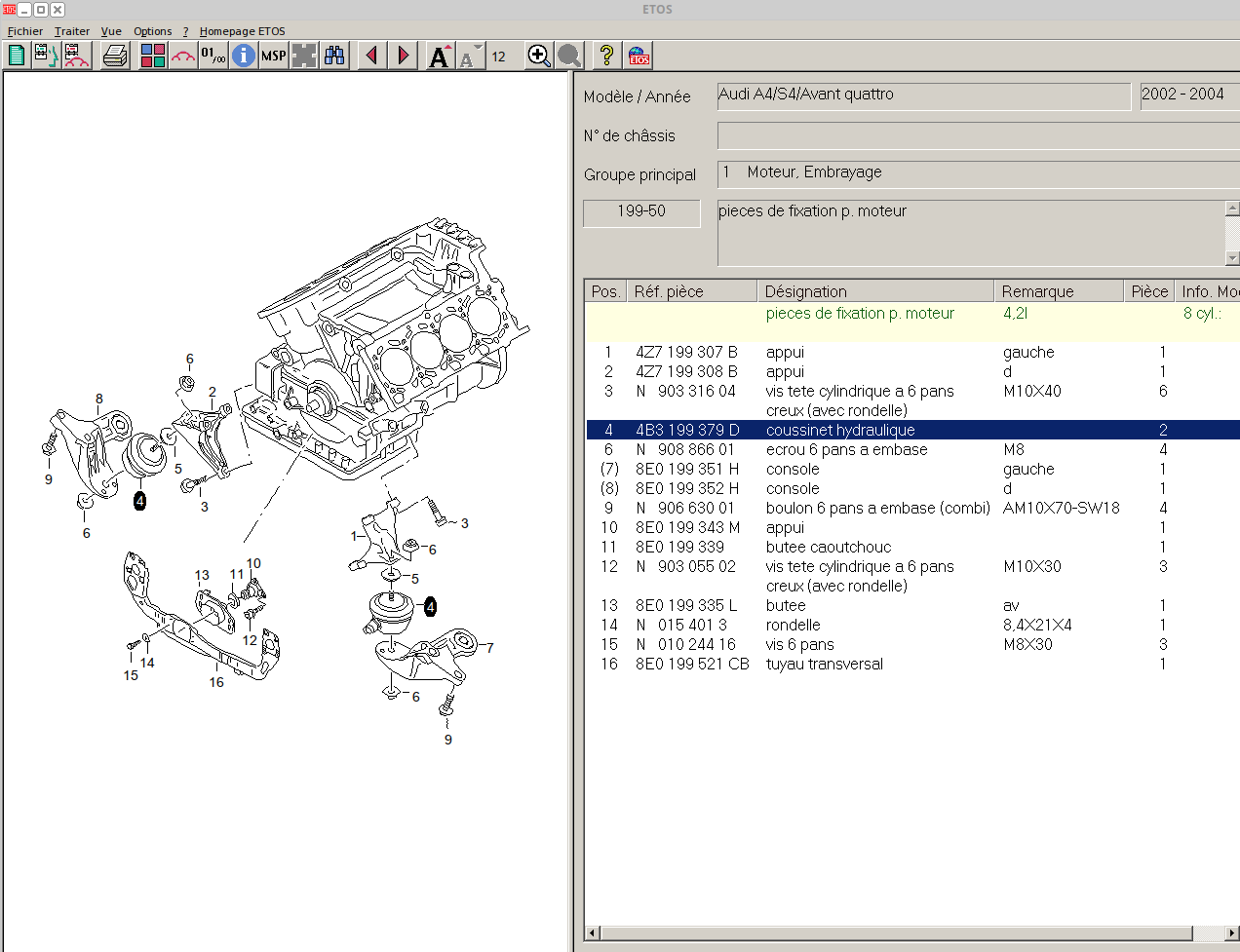Open the Traiter menu
The height and width of the screenshot is (952, 1240).
[72, 31]
